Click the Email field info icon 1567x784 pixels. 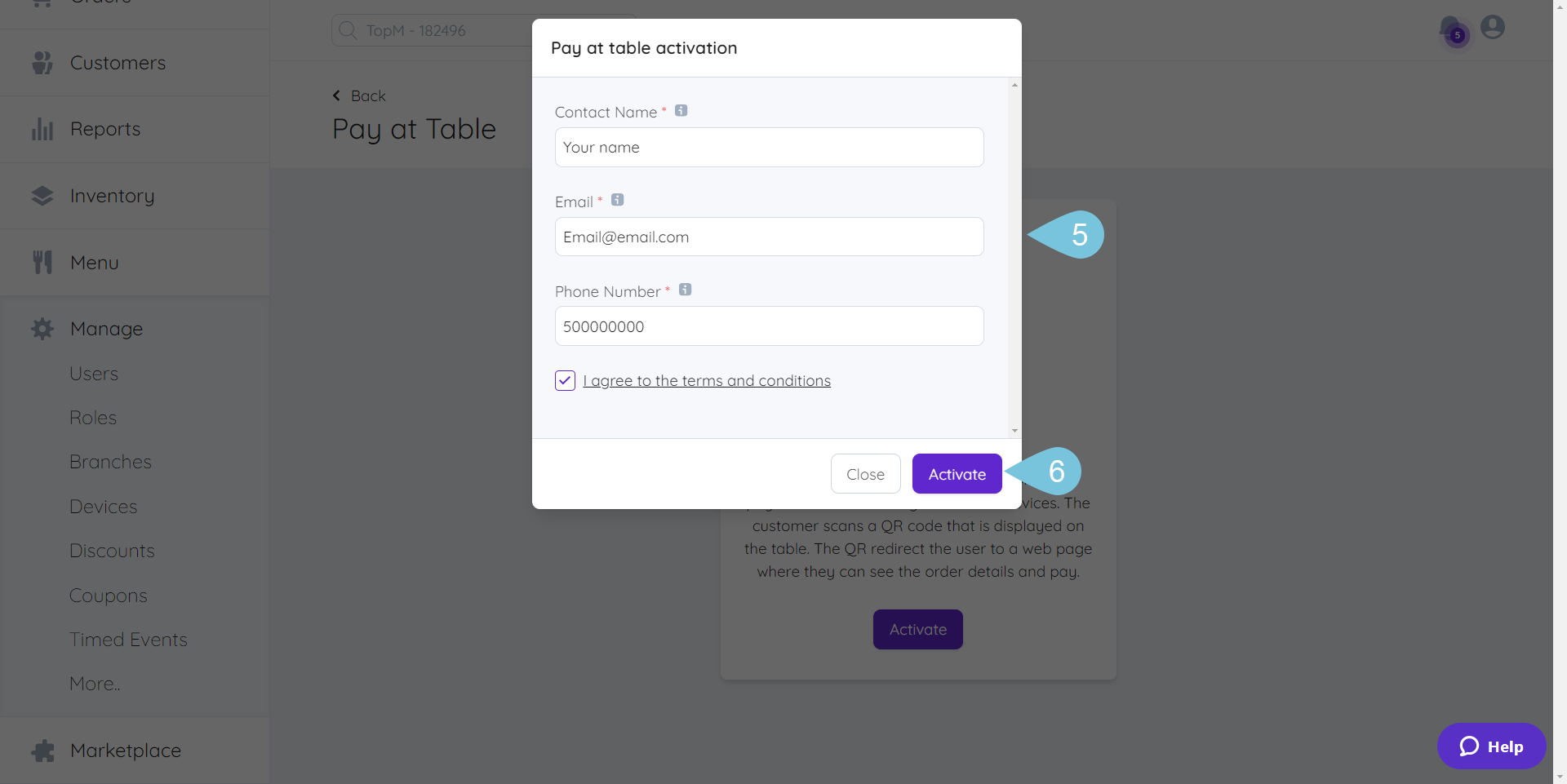(x=618, y=200)
